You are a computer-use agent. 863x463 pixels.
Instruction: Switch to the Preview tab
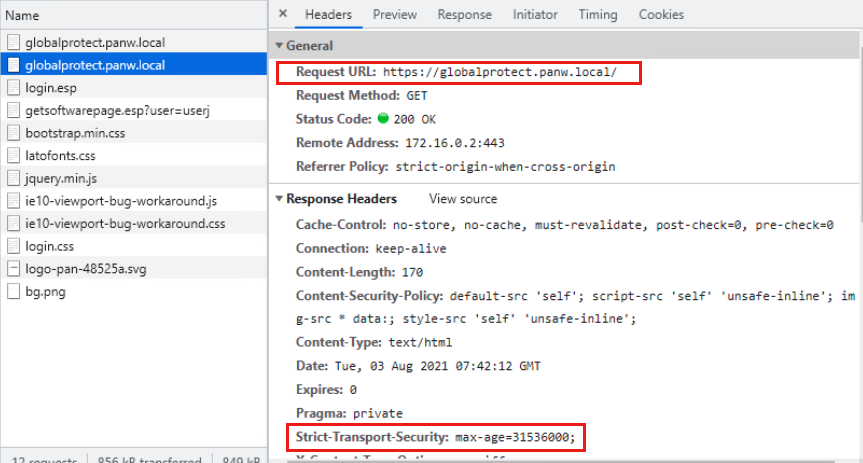(394, 15)
